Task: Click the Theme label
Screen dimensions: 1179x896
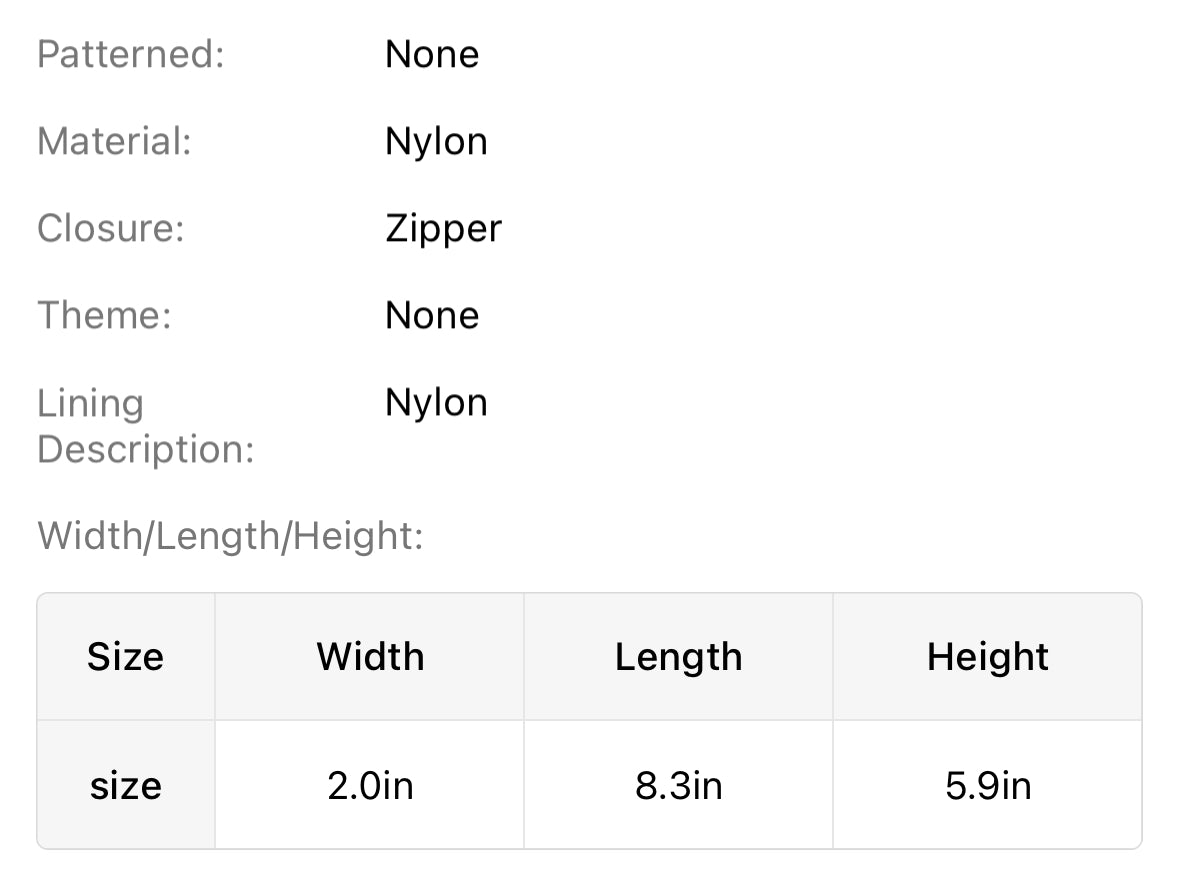Action: 105,315
